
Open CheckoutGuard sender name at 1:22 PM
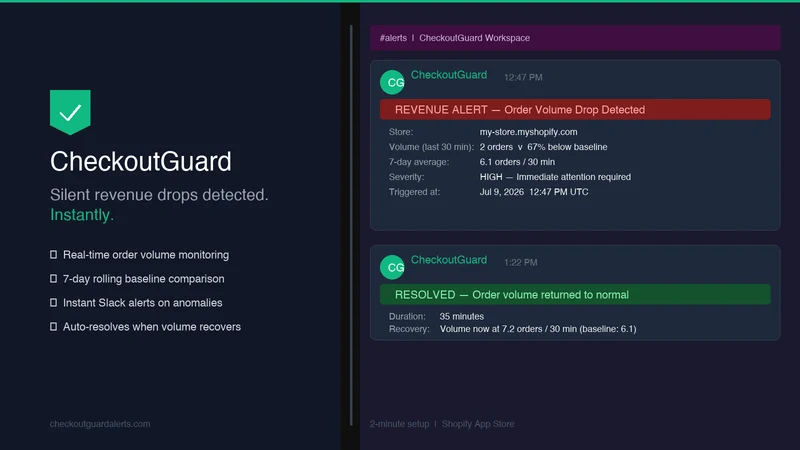point(449,260)
